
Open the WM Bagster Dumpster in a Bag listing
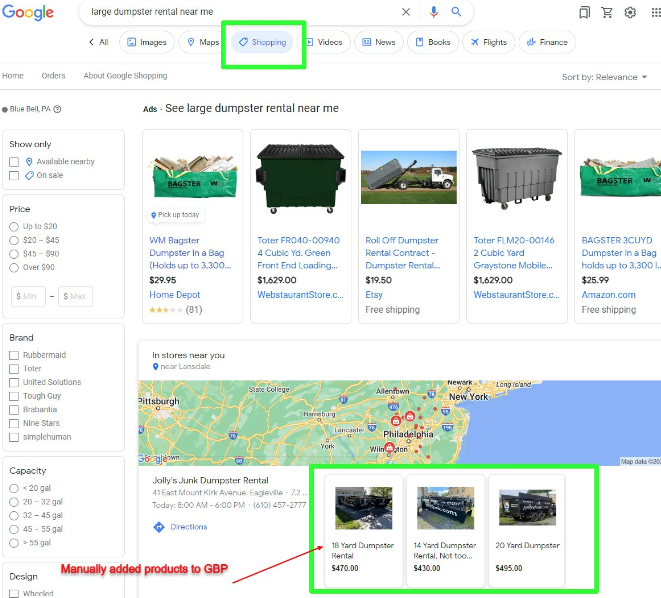click(x=190, y=253)
